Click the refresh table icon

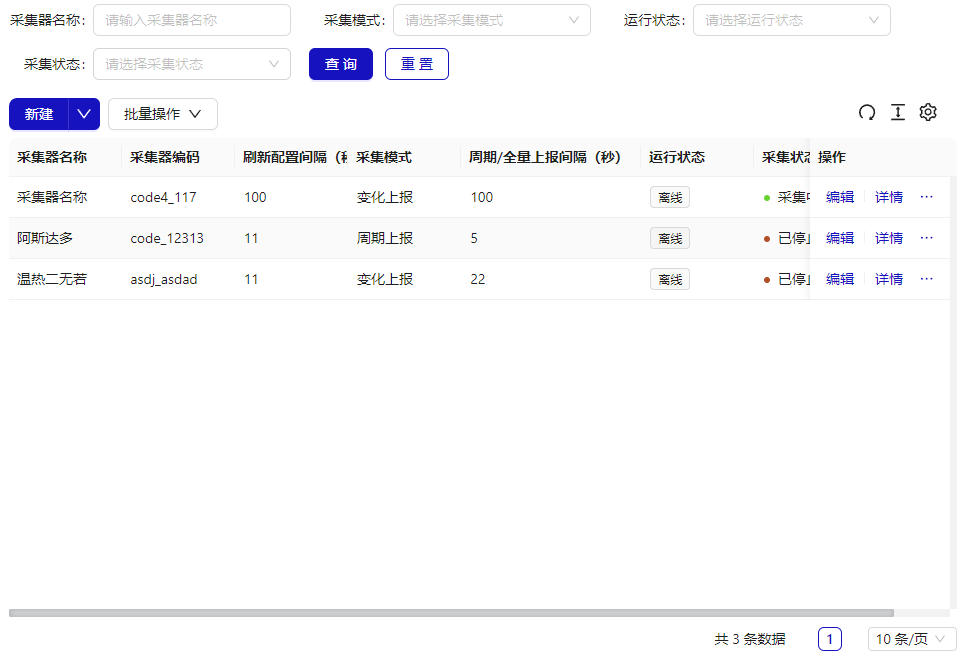coord(867,113)
